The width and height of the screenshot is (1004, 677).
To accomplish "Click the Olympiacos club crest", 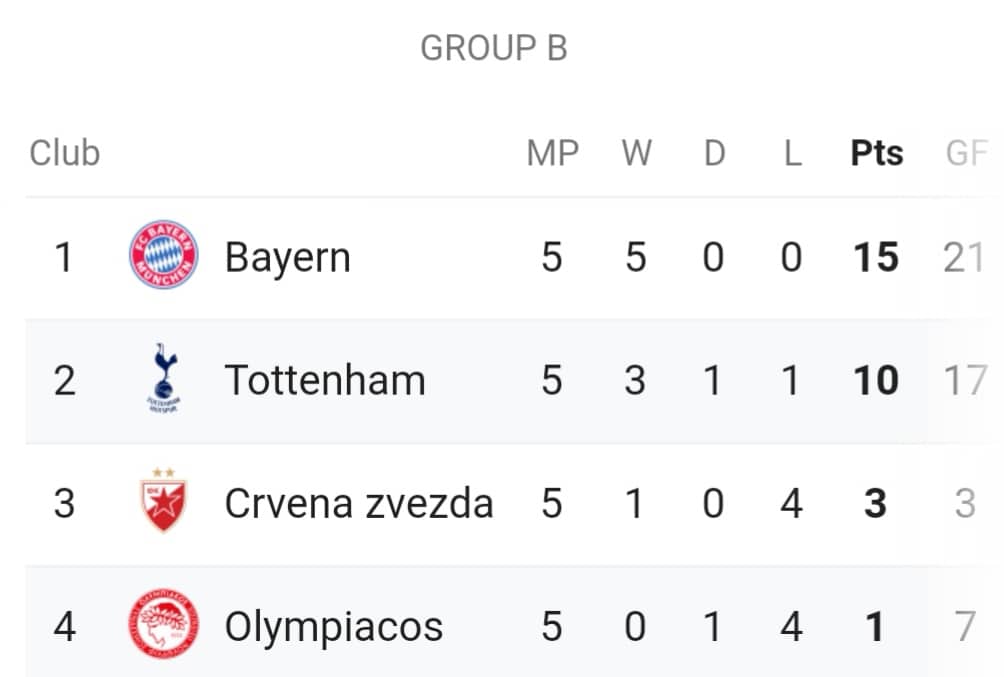I will coord(164,624).
